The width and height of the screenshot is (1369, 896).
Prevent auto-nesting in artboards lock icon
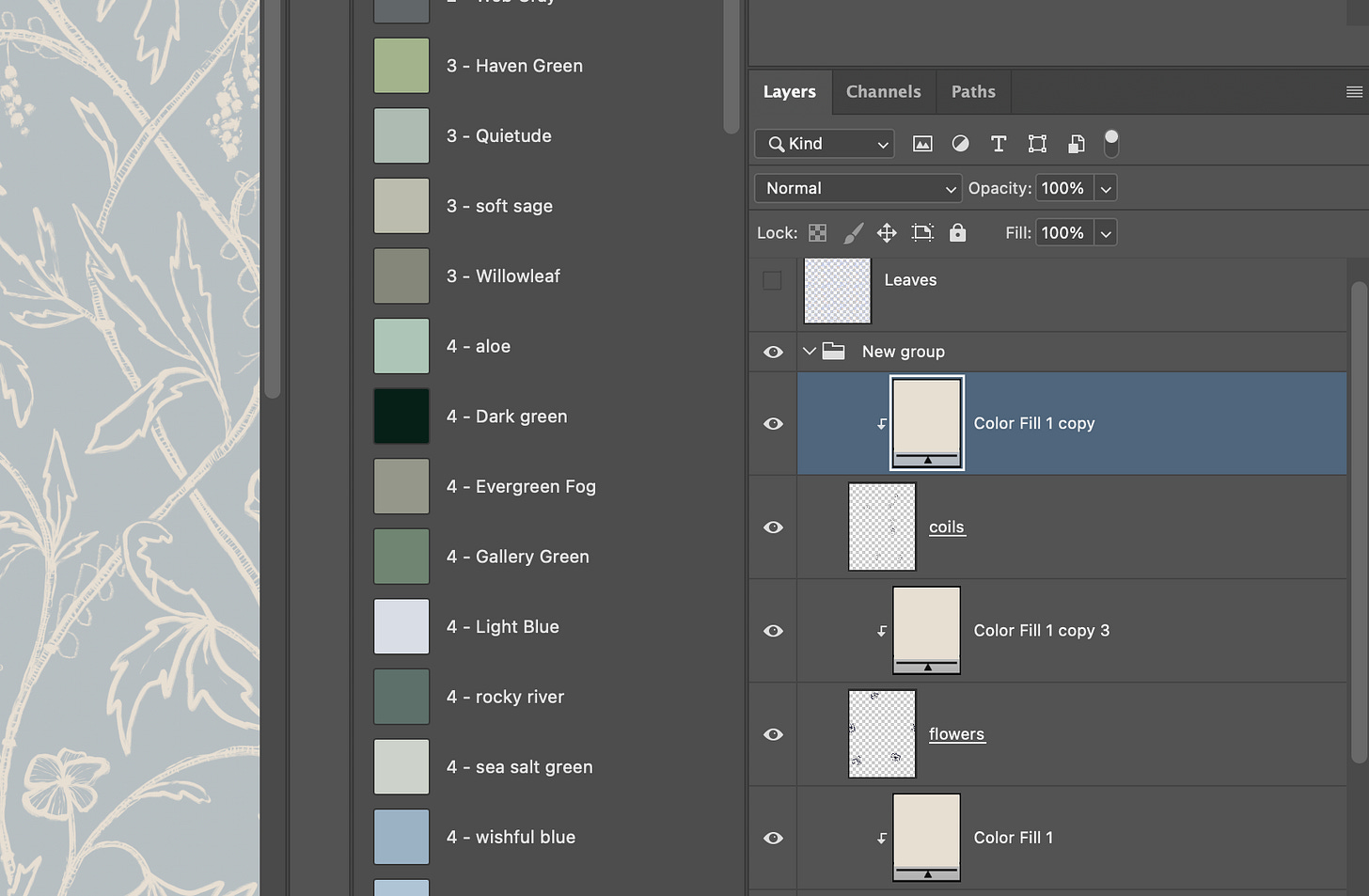923,233
